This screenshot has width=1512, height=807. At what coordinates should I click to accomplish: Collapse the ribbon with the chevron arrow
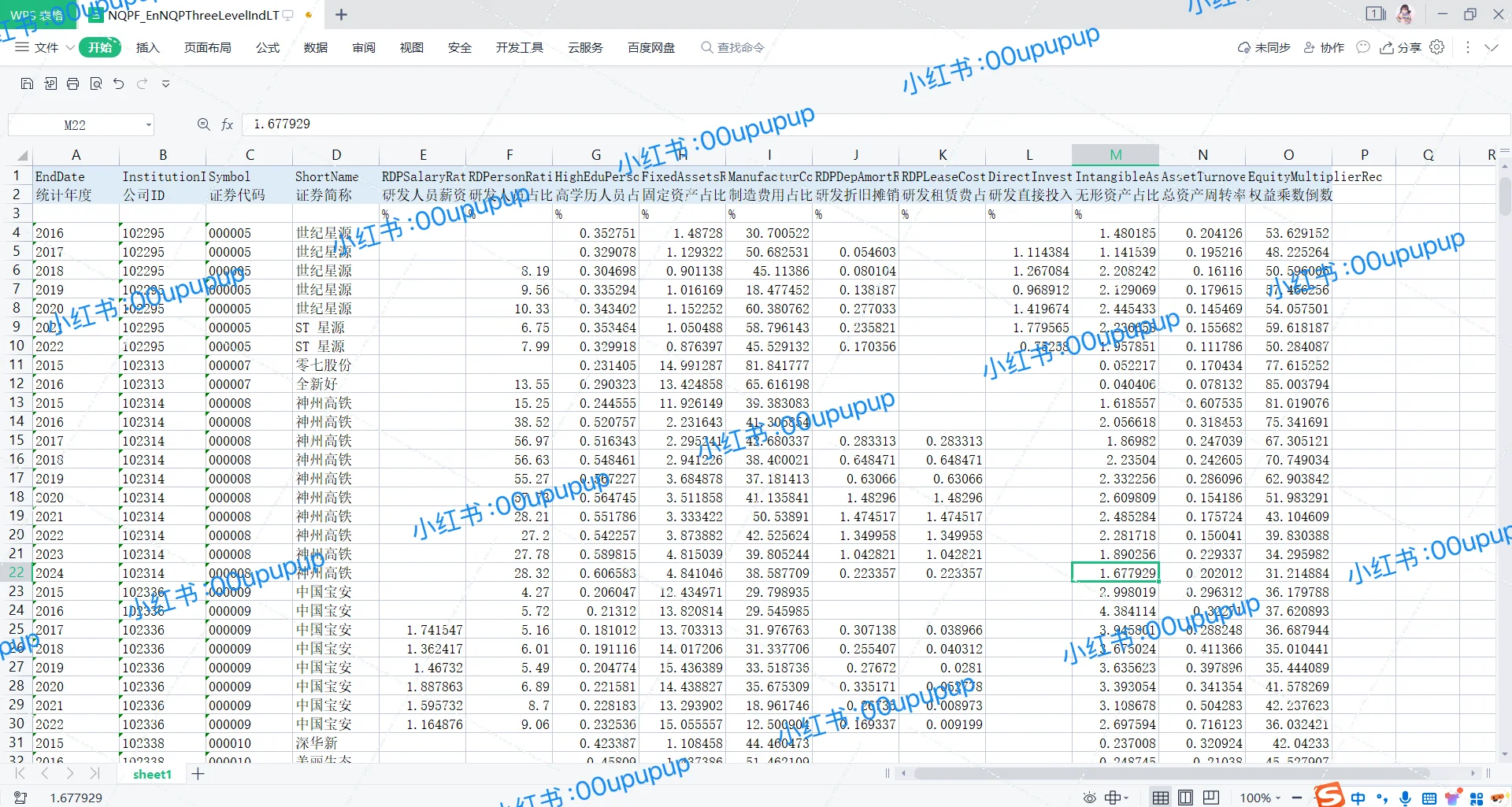tap(1492, 47)
